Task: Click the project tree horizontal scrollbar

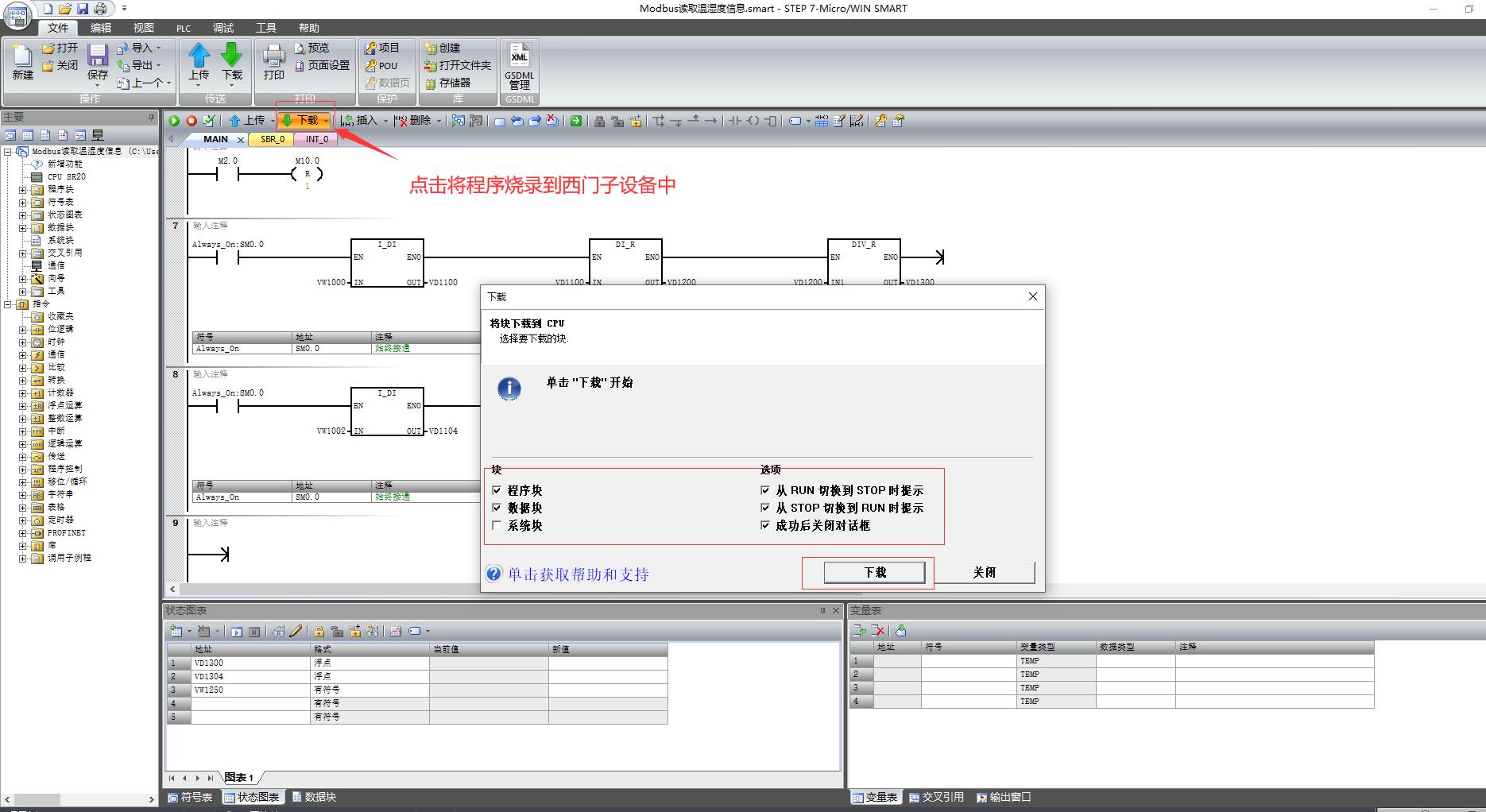Action: (79, 799)
